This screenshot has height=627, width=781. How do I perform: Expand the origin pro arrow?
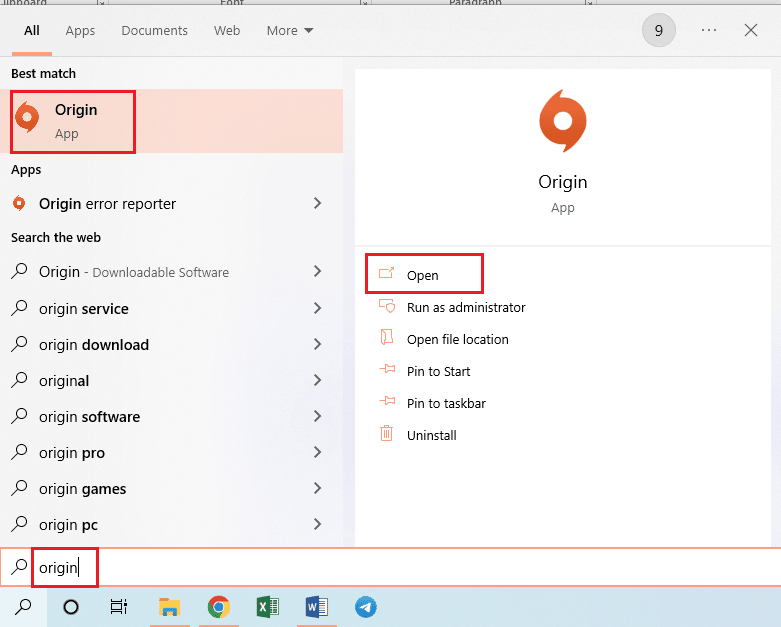tap(317, 452)
